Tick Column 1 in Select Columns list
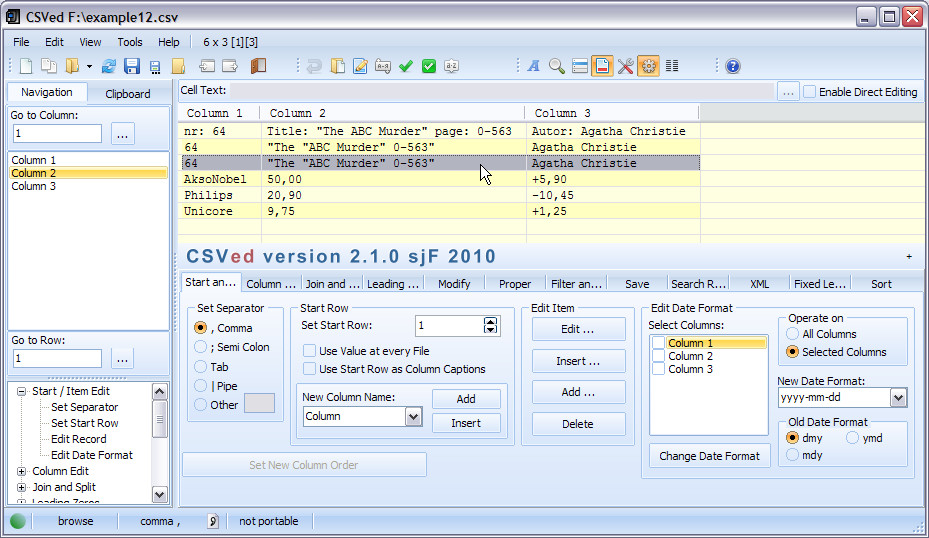This screenshot has width=929, height=538. point(658,343)
